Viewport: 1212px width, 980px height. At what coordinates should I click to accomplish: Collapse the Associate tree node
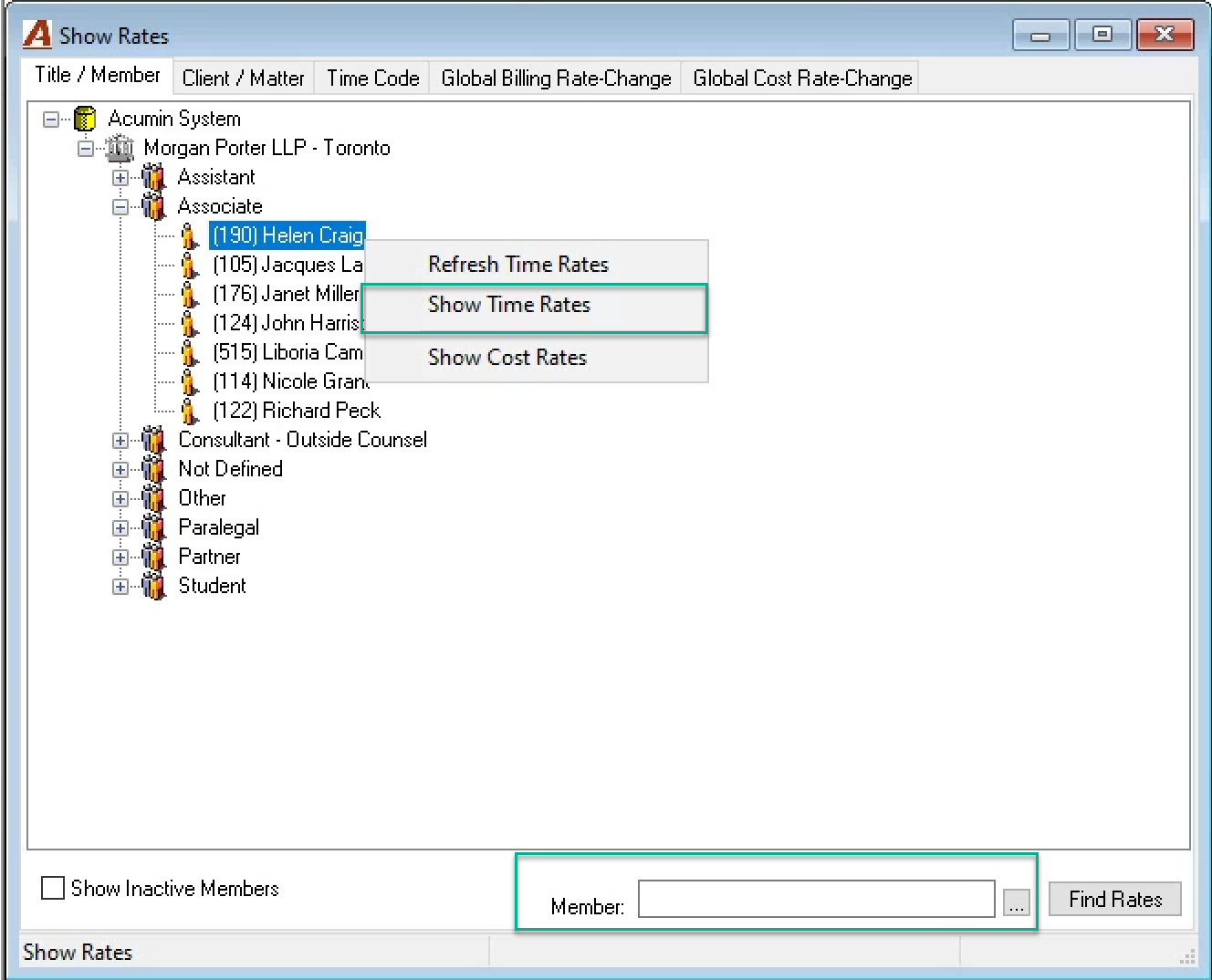120,206
